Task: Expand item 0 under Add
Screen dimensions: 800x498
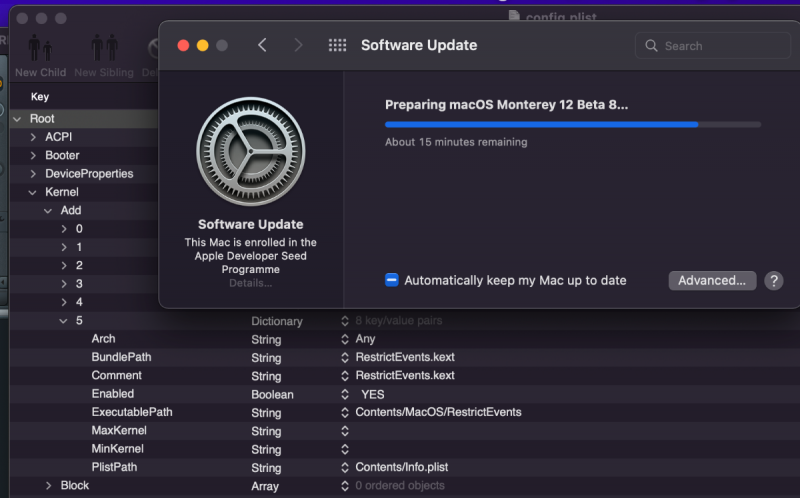Action: tap(64, 229)
